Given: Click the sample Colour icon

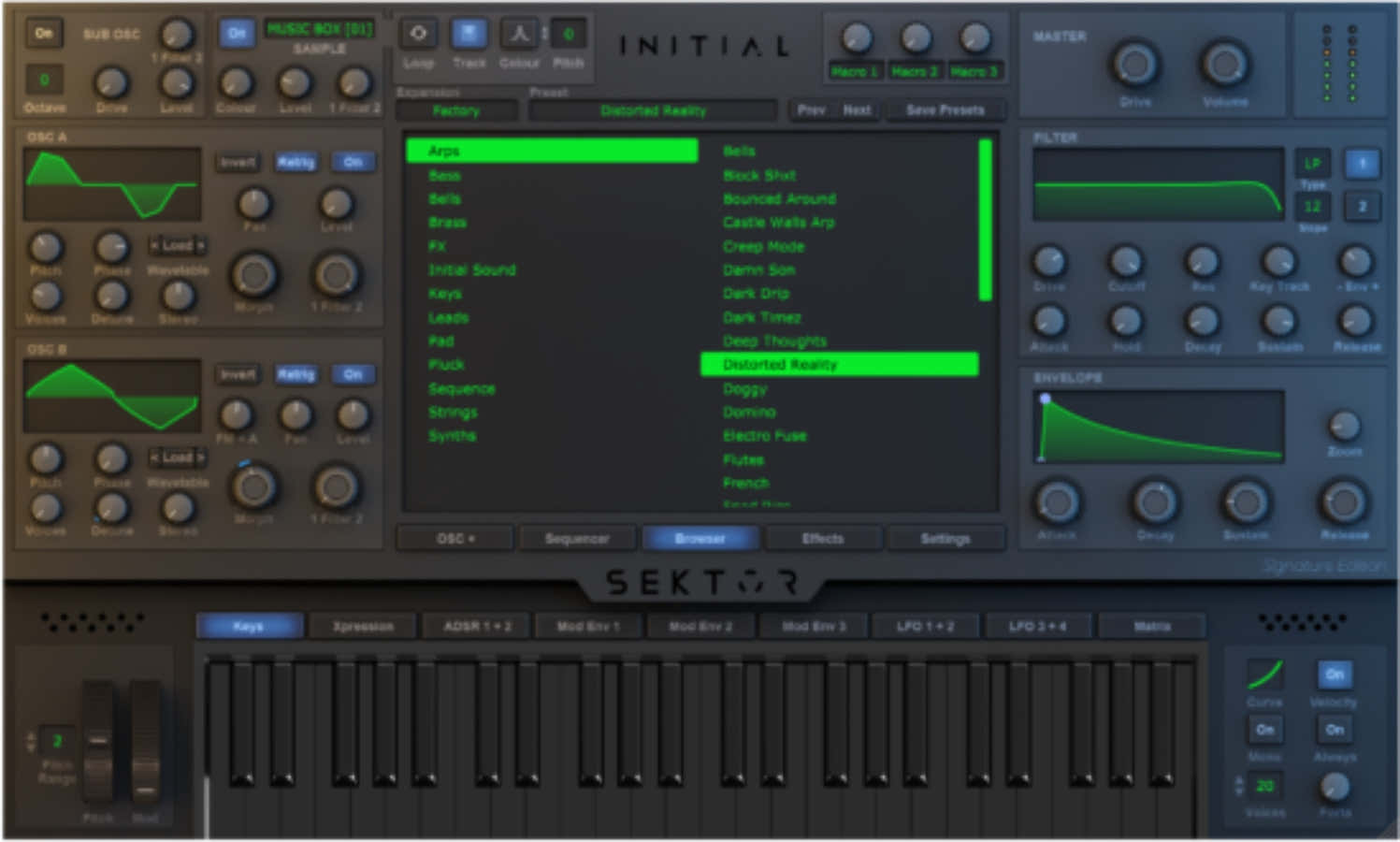Looking at the screenshot, I should point(519,34).
